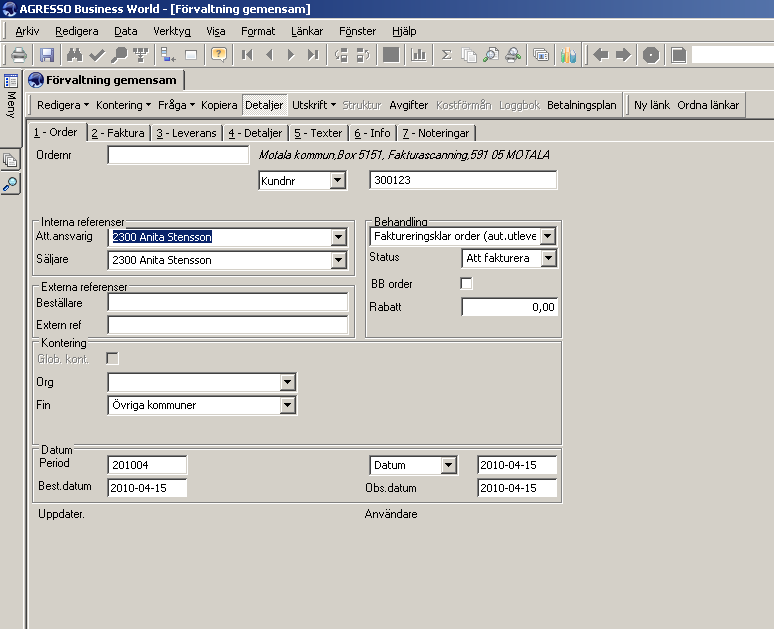Switch to the 5 - Texter tab
Image resolution: width=774 pixels, height=629 pixels.
pyautogui.click(x=318, y=133)
